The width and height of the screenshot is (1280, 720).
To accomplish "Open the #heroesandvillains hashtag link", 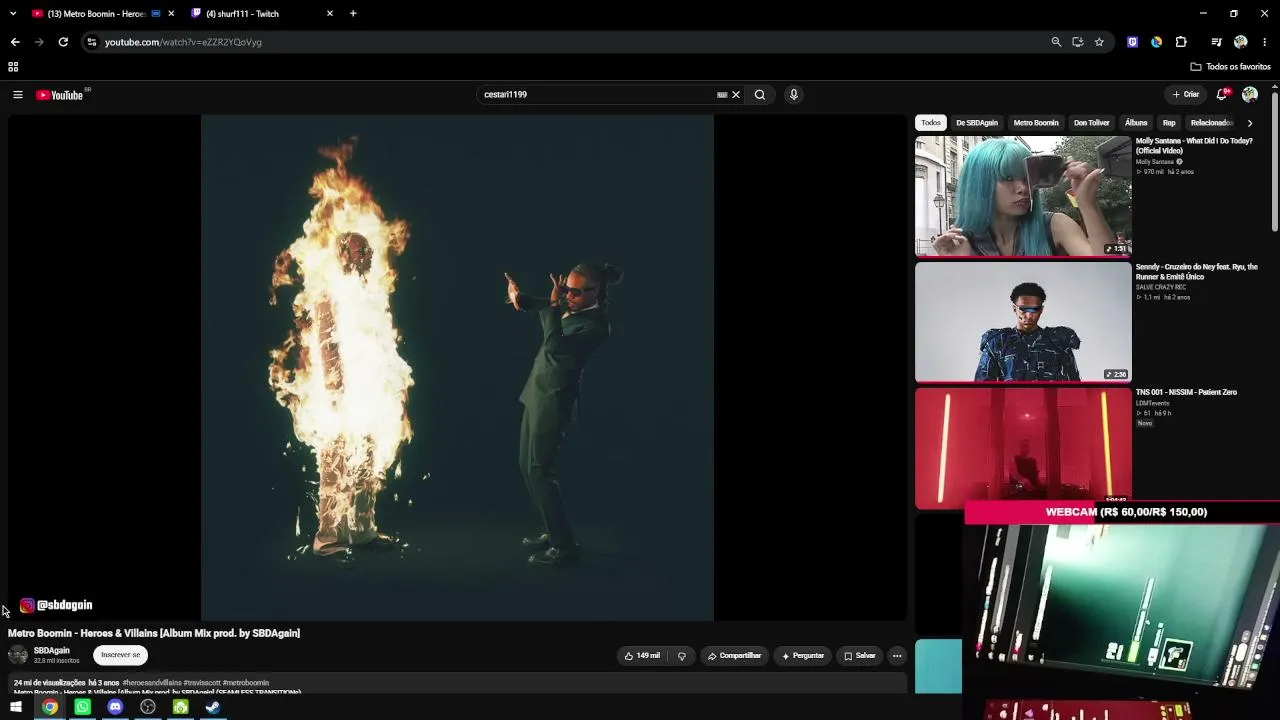I will [152, 683].
